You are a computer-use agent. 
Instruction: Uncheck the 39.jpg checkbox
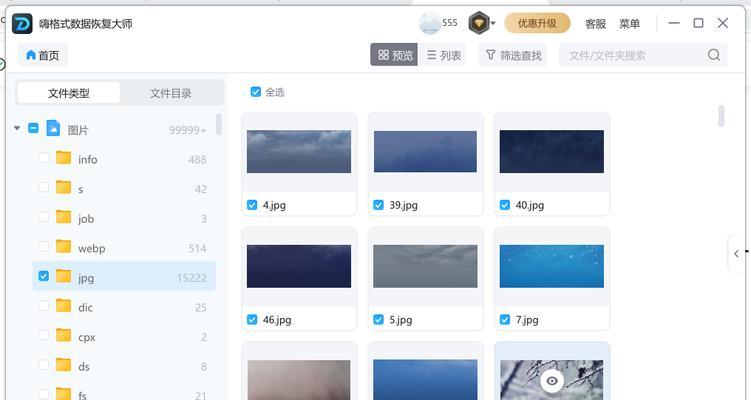[x=378, y=205]
